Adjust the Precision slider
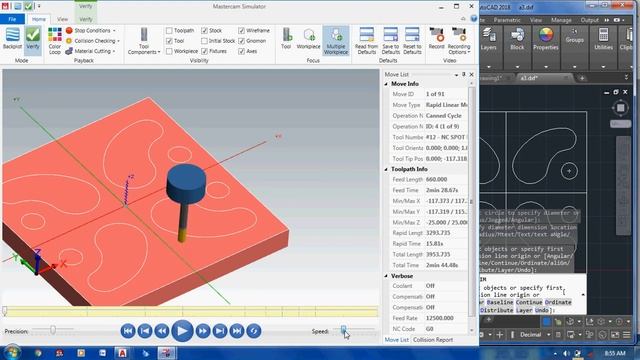The image size is (640, 360). pos(53,330)
